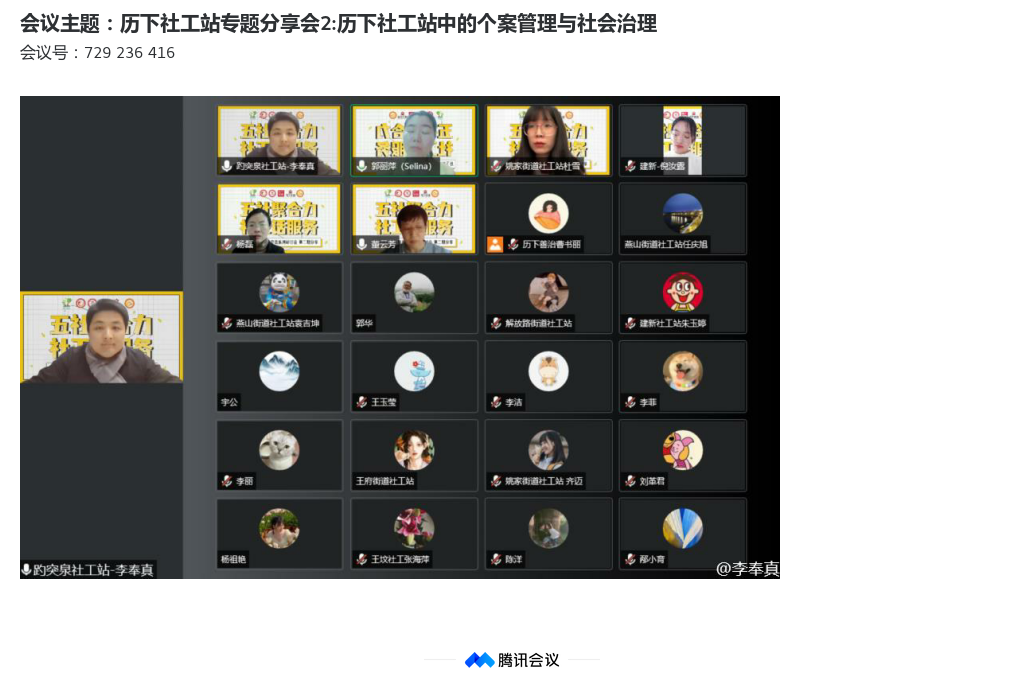
Task: Click the muted mic icon for 建新-倪汝露
Action: 630,166
